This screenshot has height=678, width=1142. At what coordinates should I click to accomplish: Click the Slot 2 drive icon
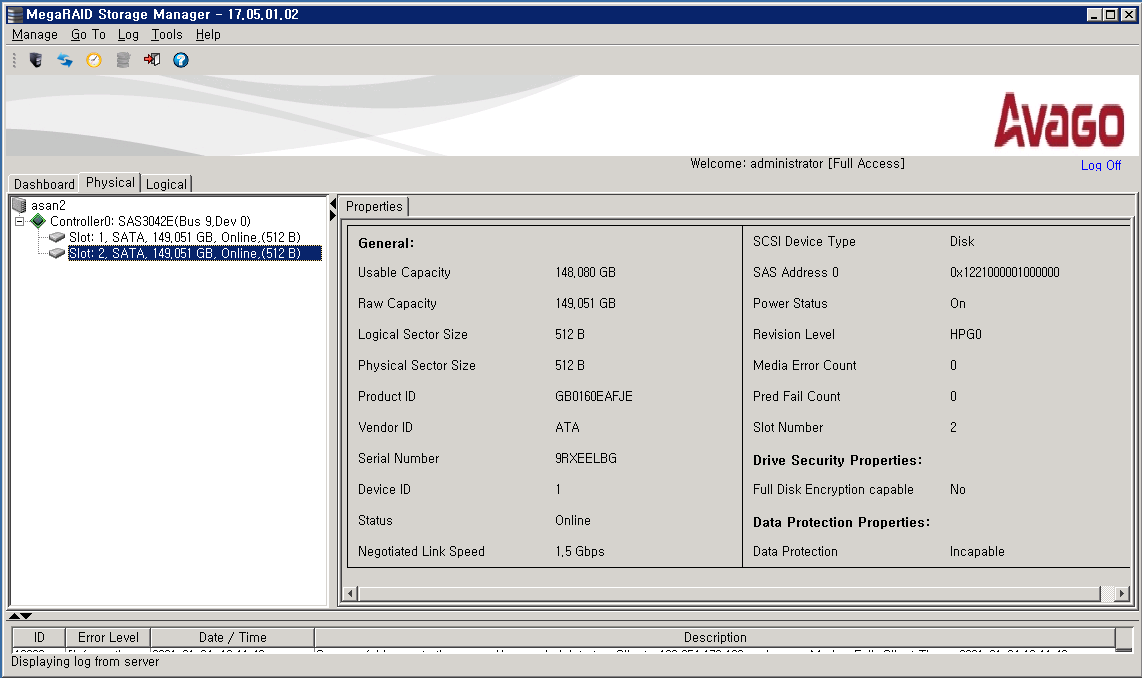click(x=57, y=253)
